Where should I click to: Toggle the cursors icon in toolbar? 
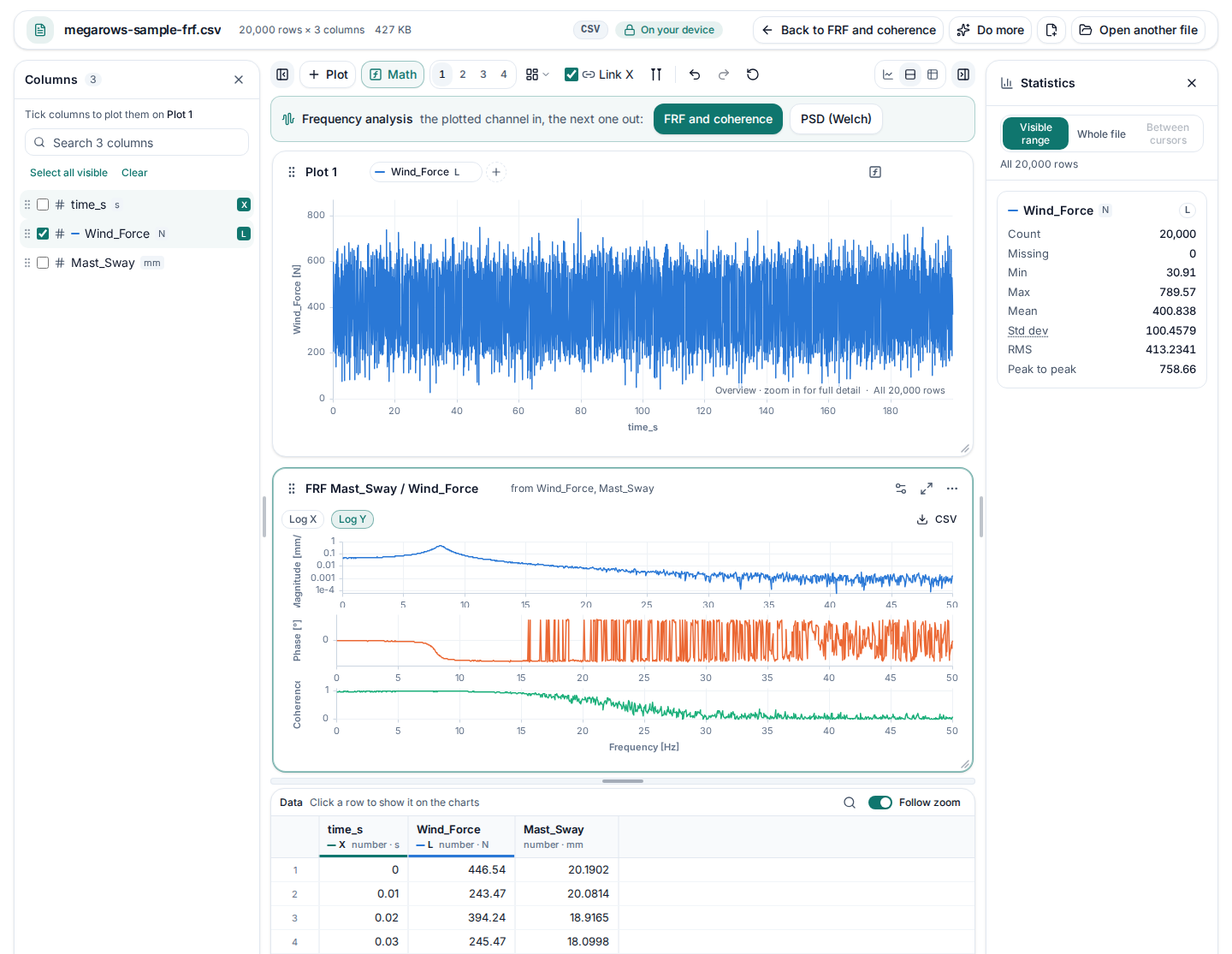point(656,74)
